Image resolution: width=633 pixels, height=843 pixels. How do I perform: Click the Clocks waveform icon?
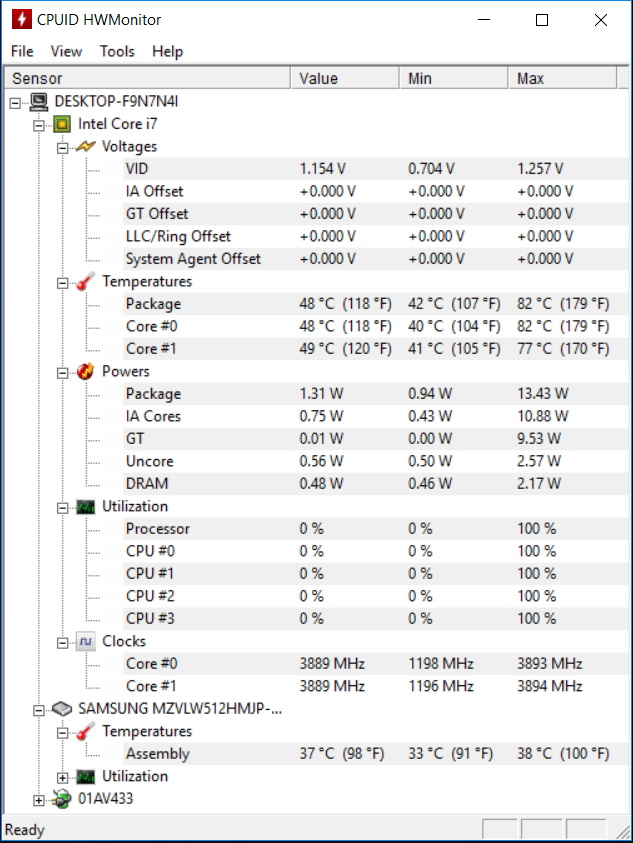point(86,641)
